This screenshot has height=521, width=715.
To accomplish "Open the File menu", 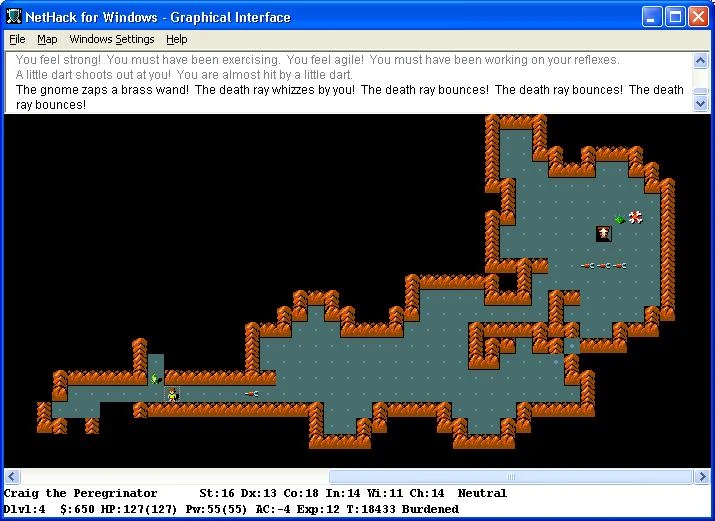I will (17, 40).
